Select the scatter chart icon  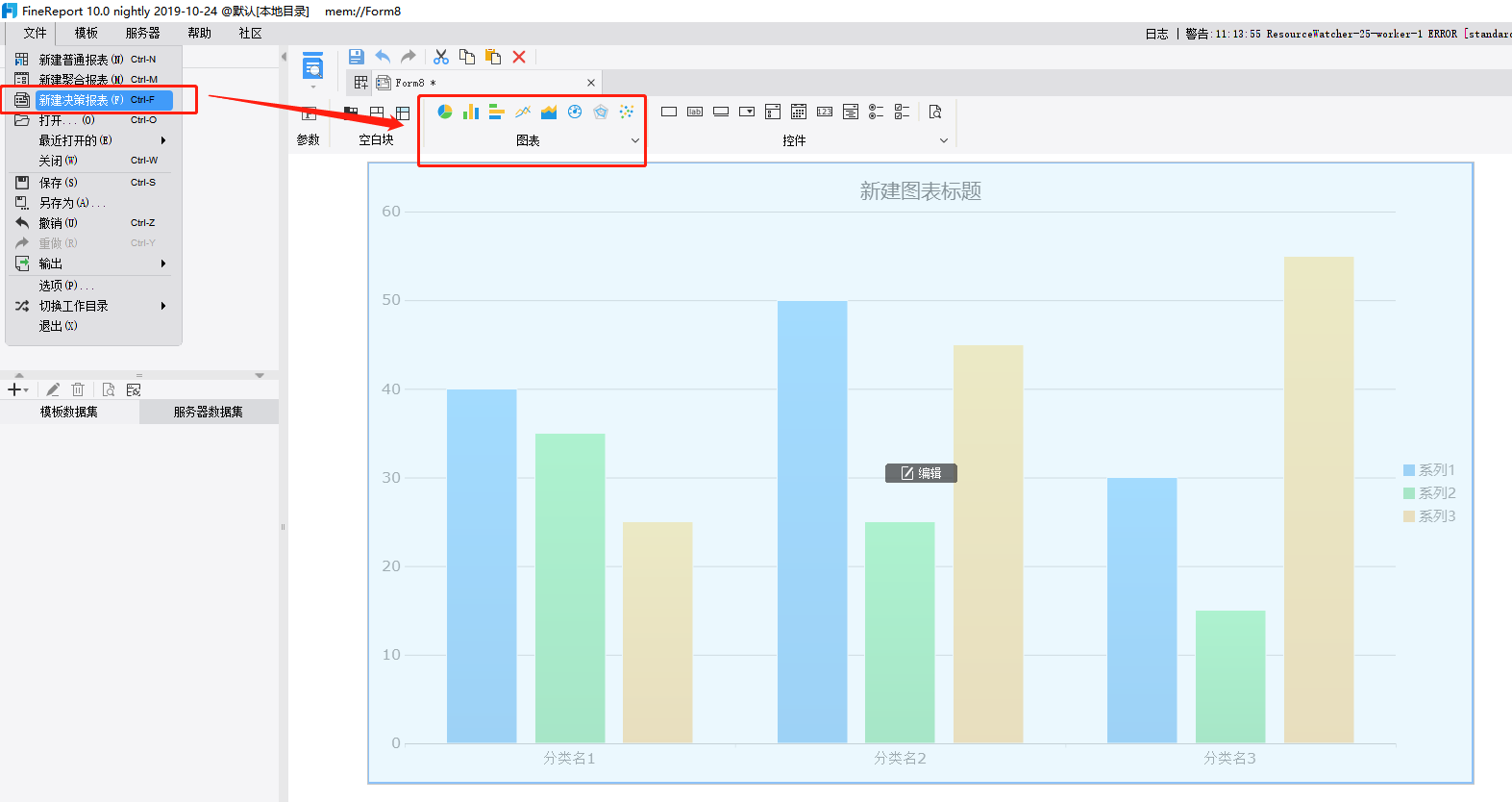click(627, 112)
